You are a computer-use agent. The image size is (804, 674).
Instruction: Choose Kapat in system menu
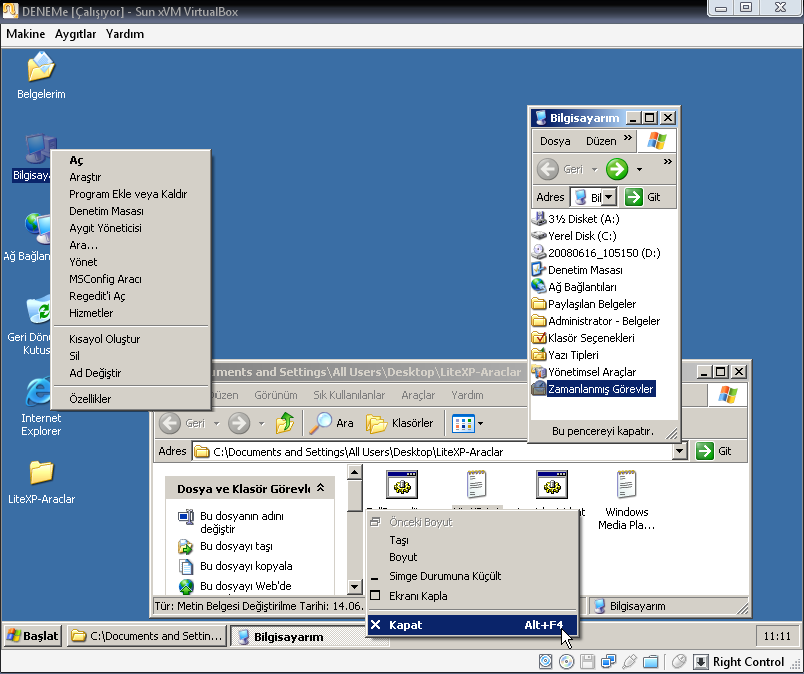(x=472, y=625)
